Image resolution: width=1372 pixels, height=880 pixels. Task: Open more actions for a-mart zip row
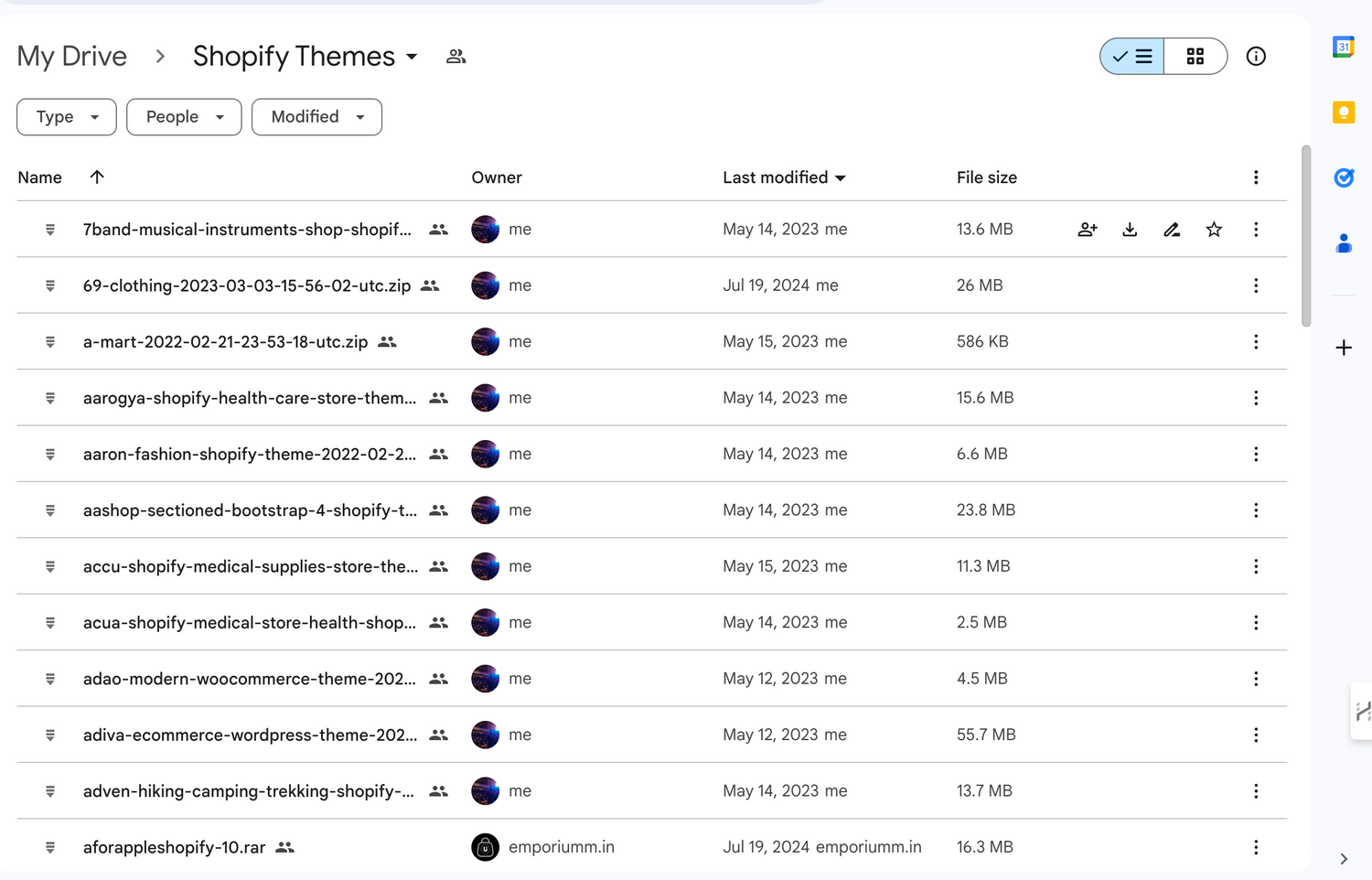tap(1256, 341)
